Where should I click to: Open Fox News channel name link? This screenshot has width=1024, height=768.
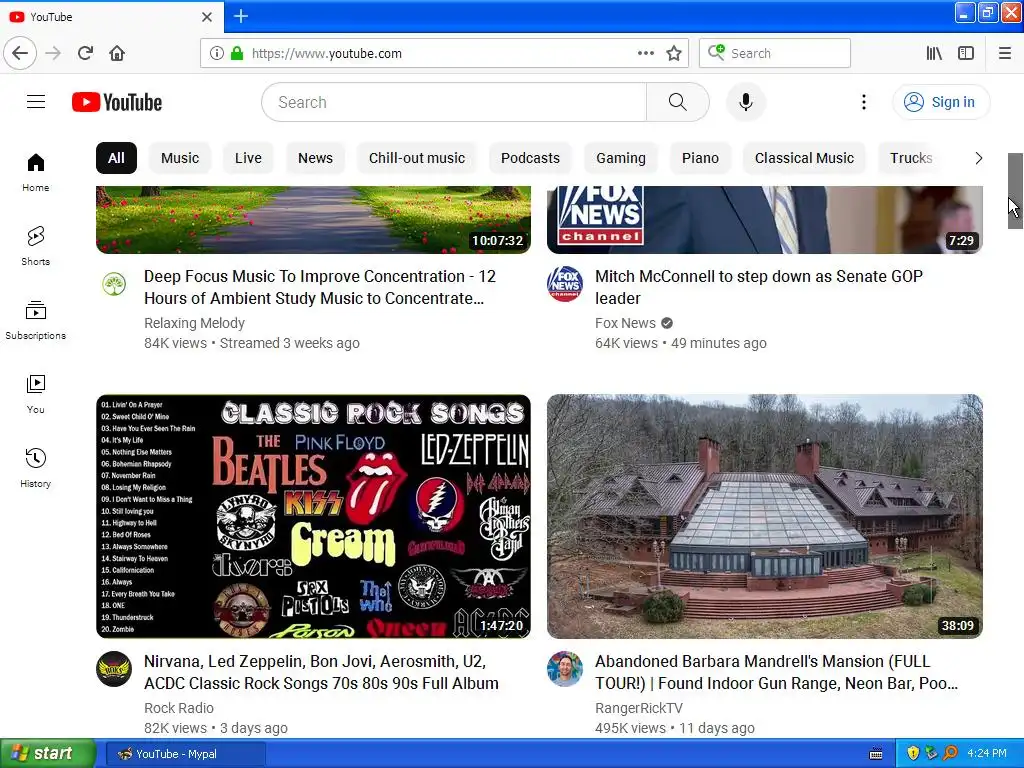pos(625,323)
